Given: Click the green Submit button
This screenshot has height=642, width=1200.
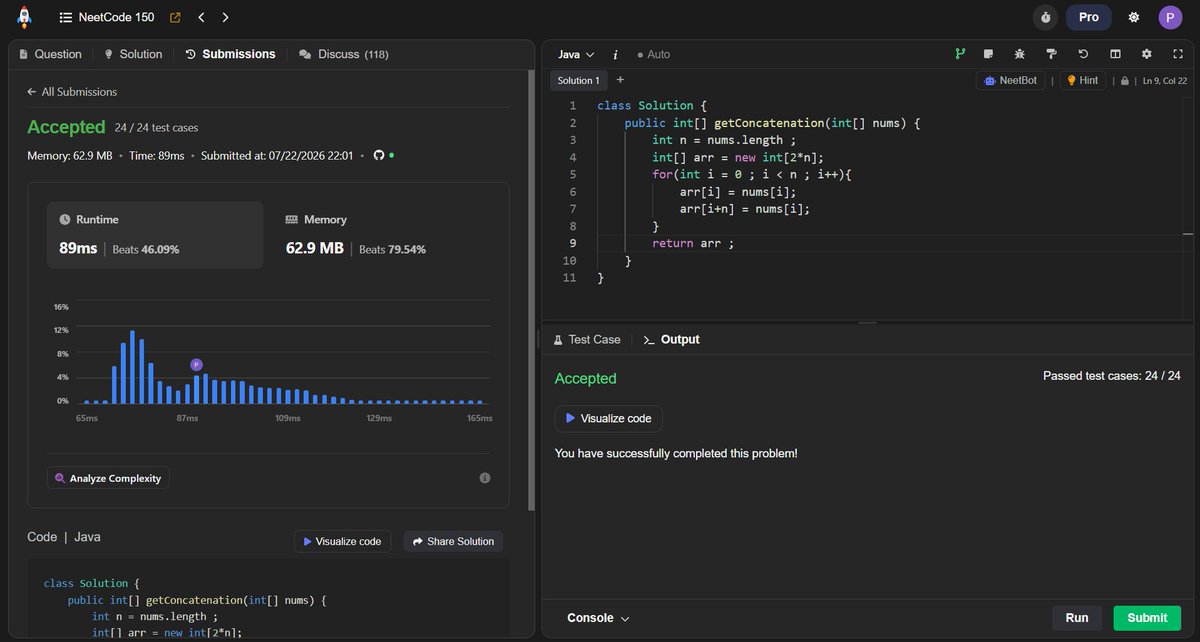Looking at the screenshot, I should pos(1147,618).
